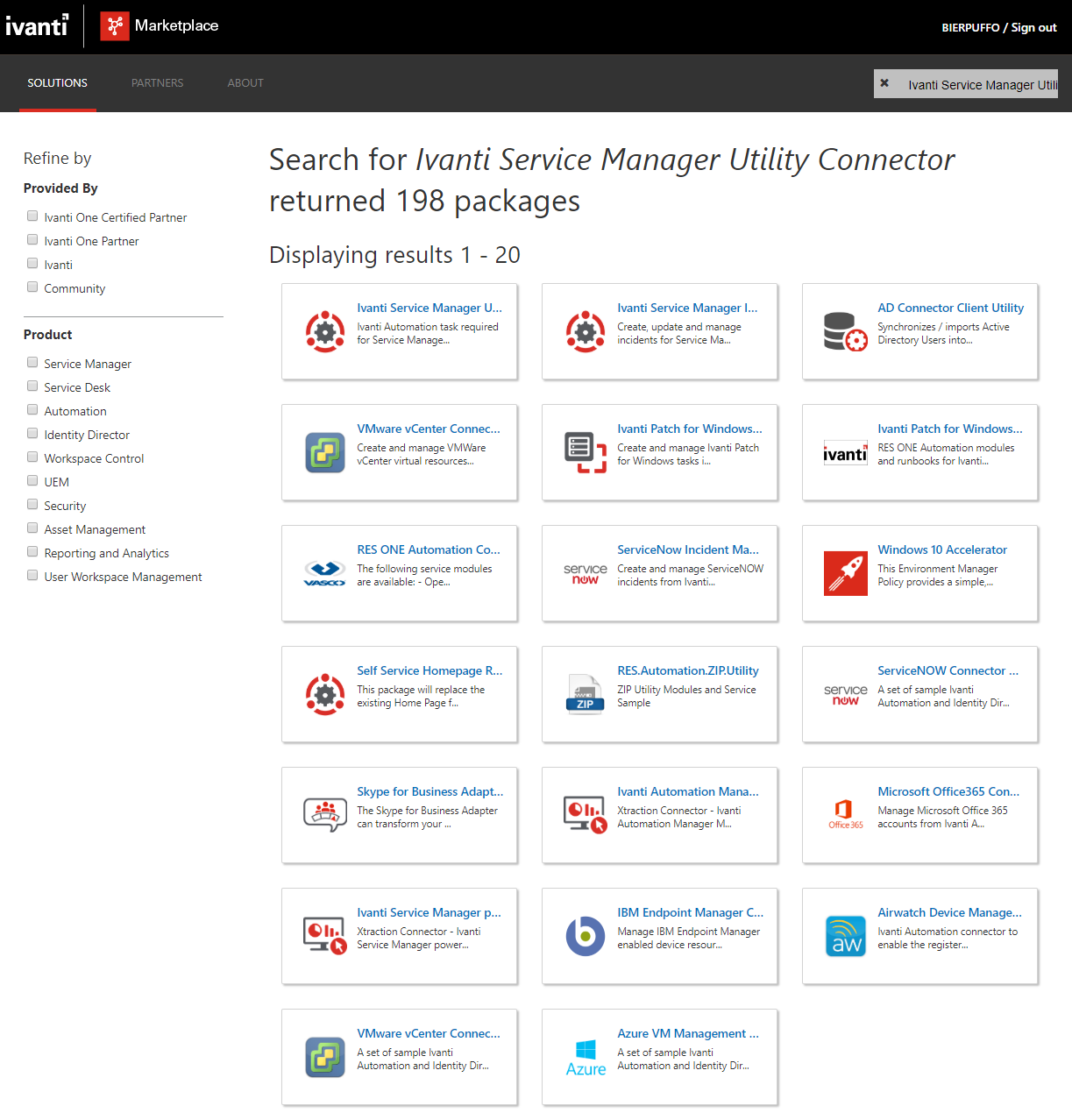The width and height of the screenshot is (1072, 1120).
Task: Click the IBM Endpoint Manager circular icon
Action: 586,936
